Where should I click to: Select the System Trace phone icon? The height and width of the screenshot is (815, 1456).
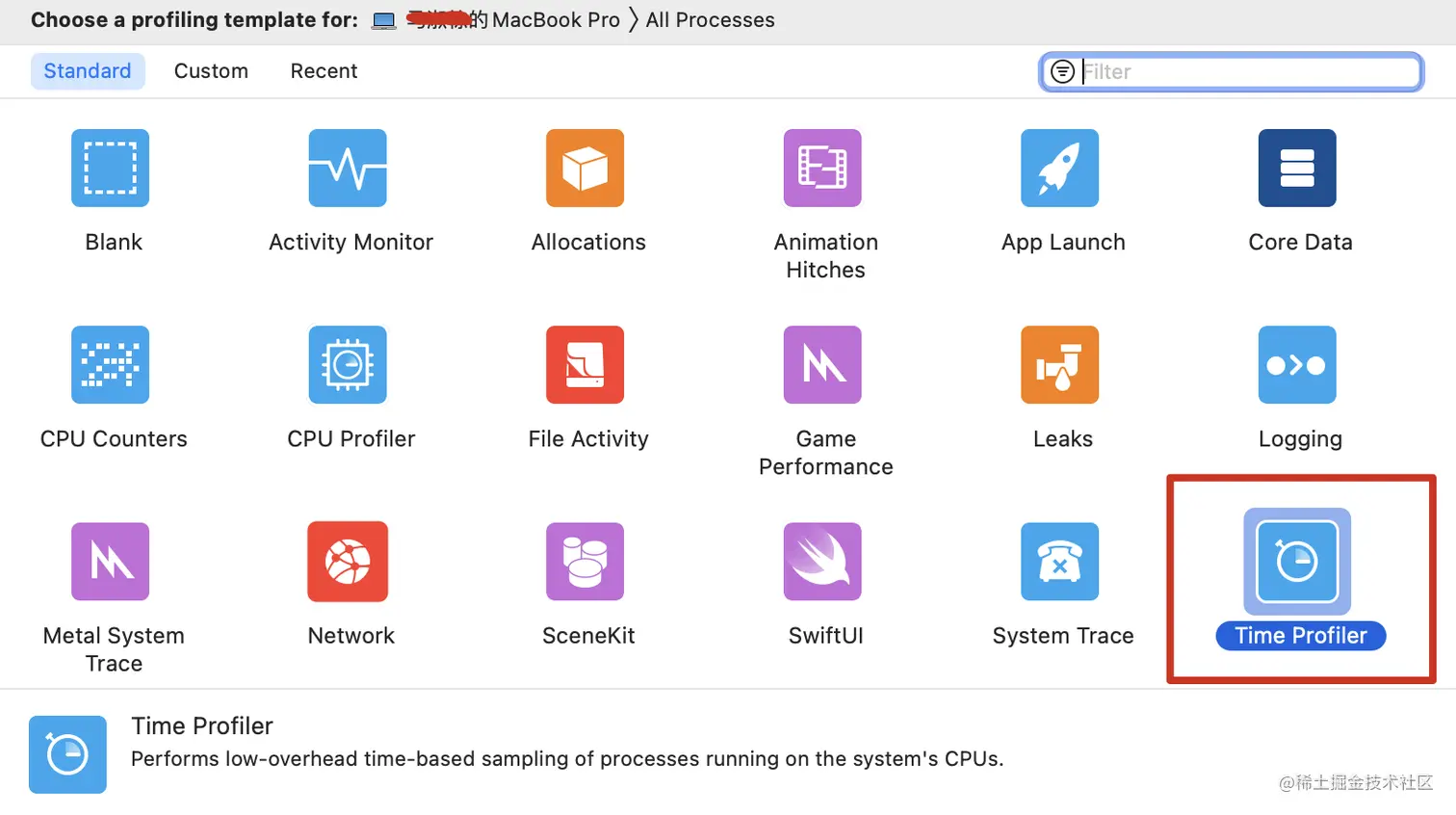[x=1059, y=561]
